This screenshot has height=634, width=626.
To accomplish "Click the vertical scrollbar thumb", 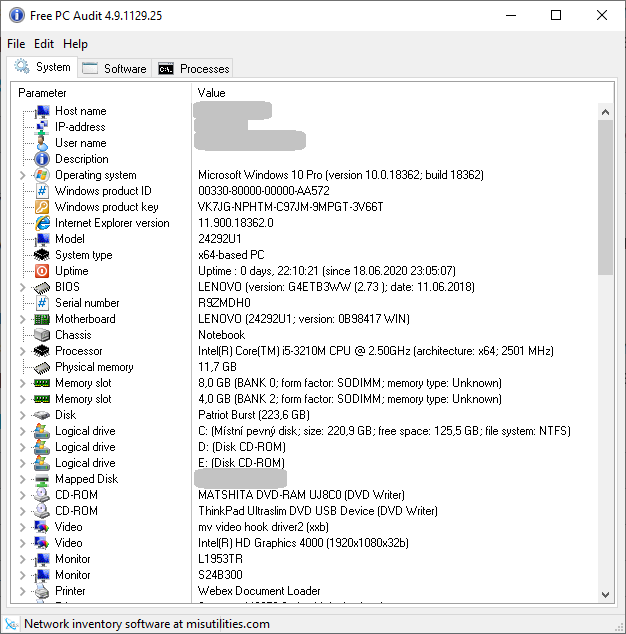I will [x=605, y=197].
